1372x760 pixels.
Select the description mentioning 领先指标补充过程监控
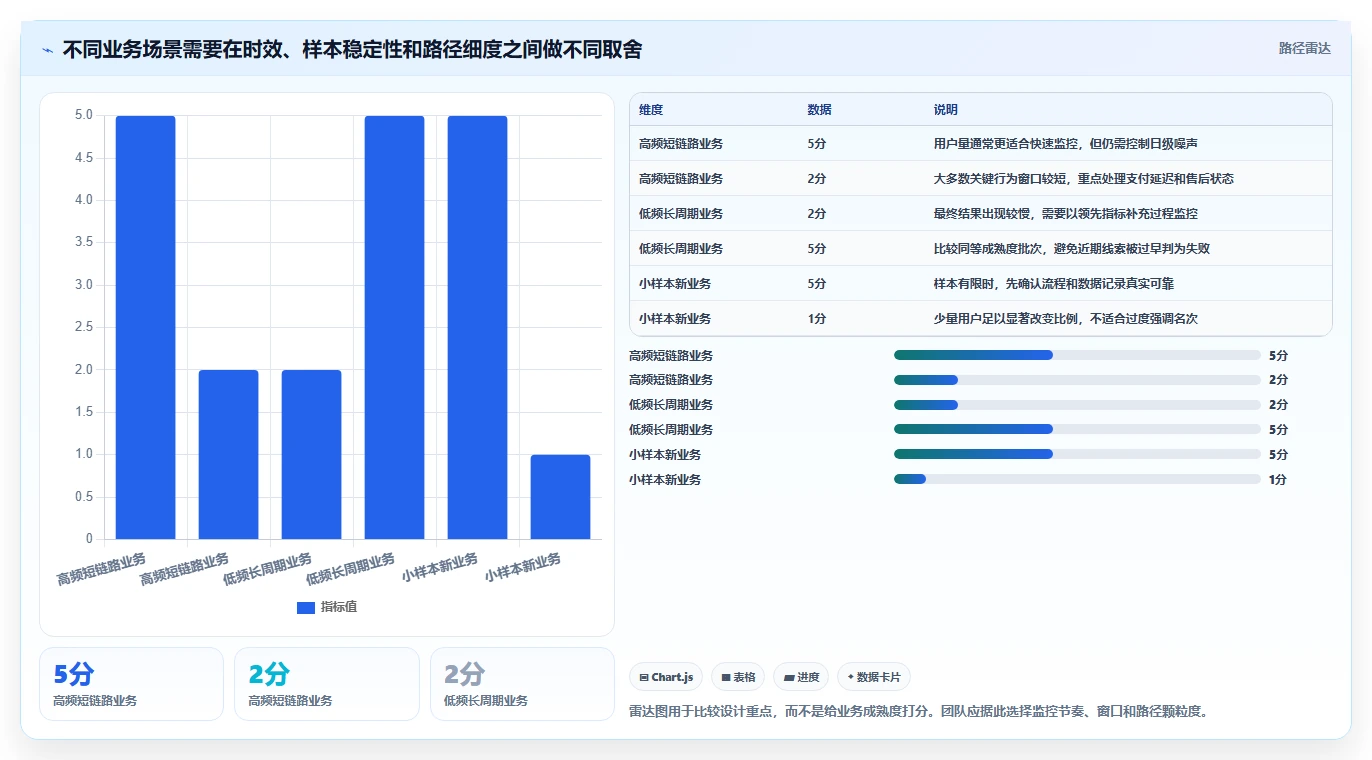point(1066,214)
